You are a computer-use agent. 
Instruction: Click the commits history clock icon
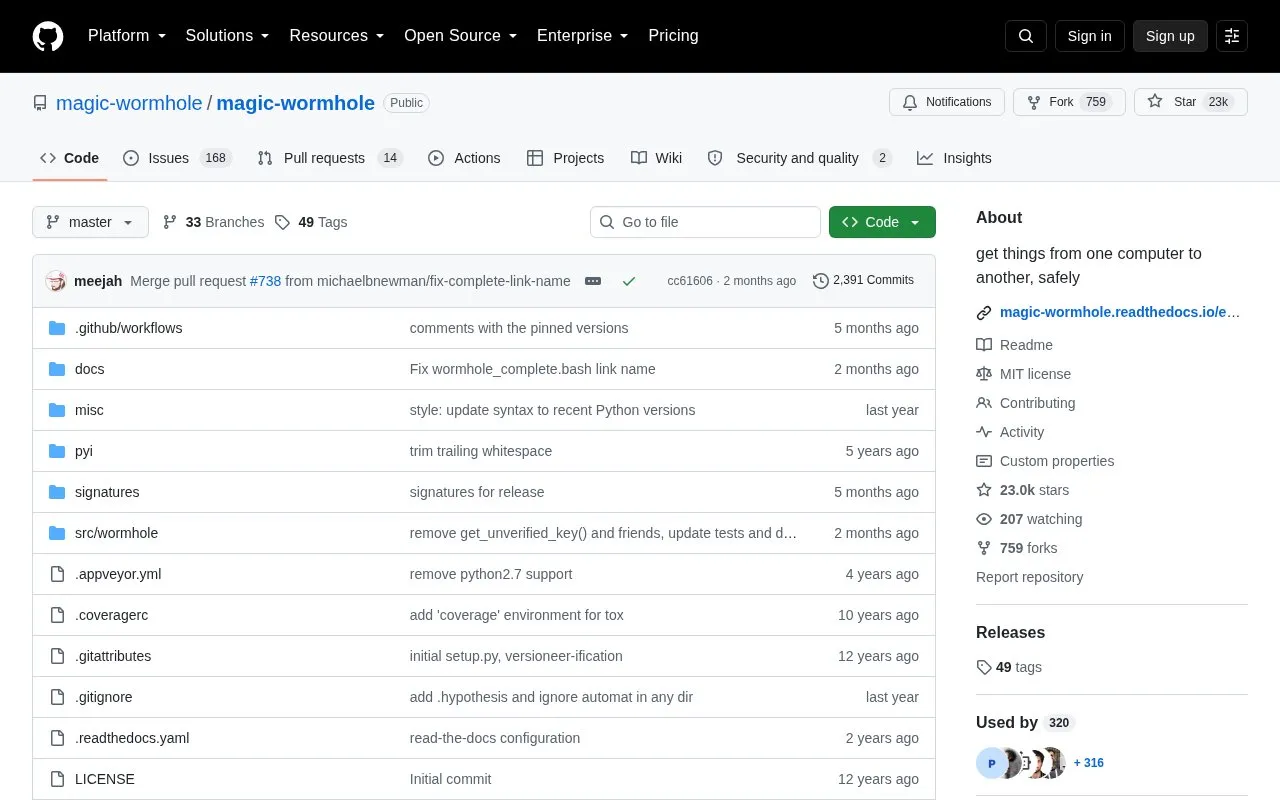pyautogui.click(x=821, y=281)
